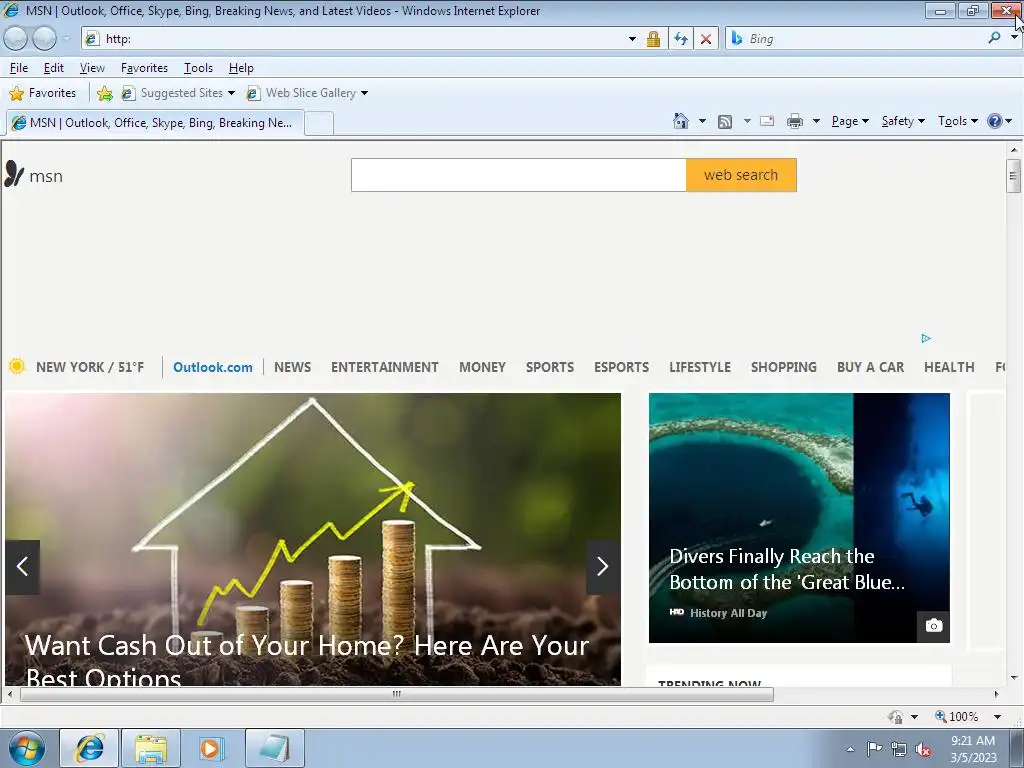This screenshot has height=768, width=1024.
Task: Click the Home page icon
Action: tap(680, 121)
